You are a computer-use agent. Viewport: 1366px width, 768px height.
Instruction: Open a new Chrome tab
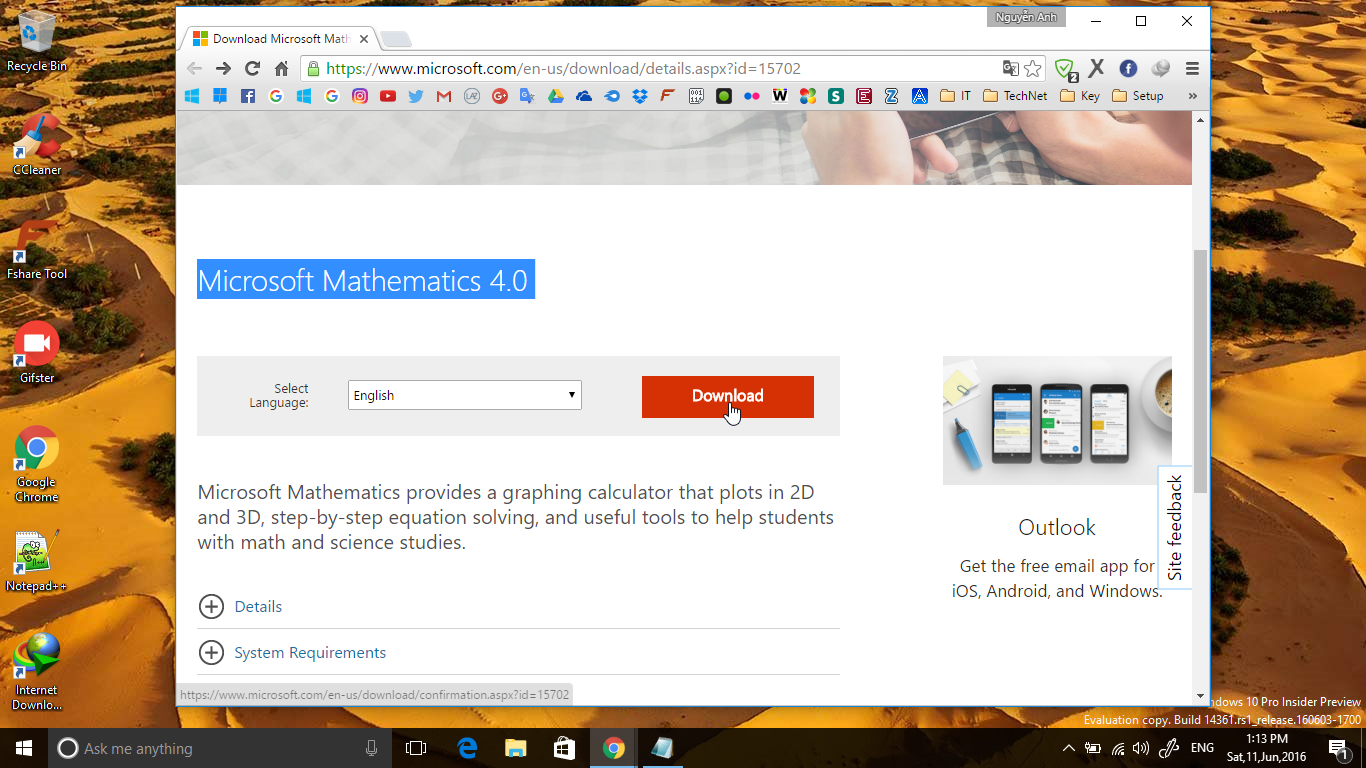tap(396, 39)
